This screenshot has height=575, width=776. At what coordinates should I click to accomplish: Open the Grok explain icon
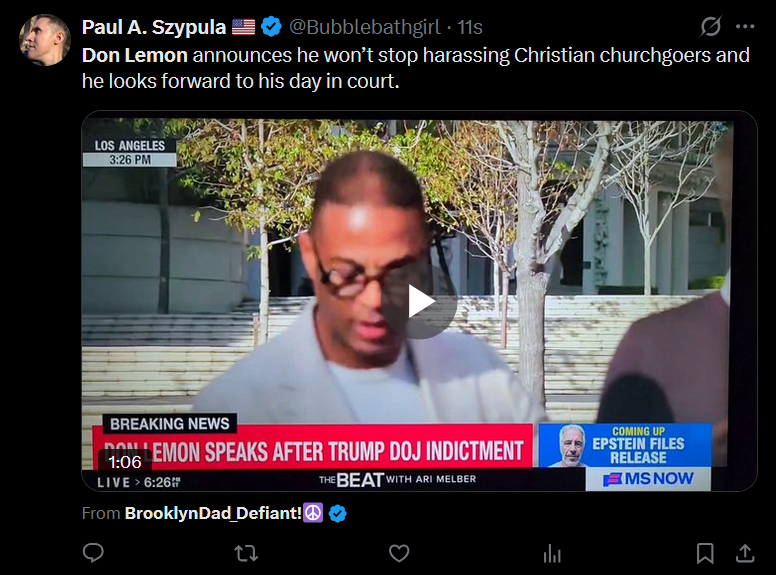point(710,27)
